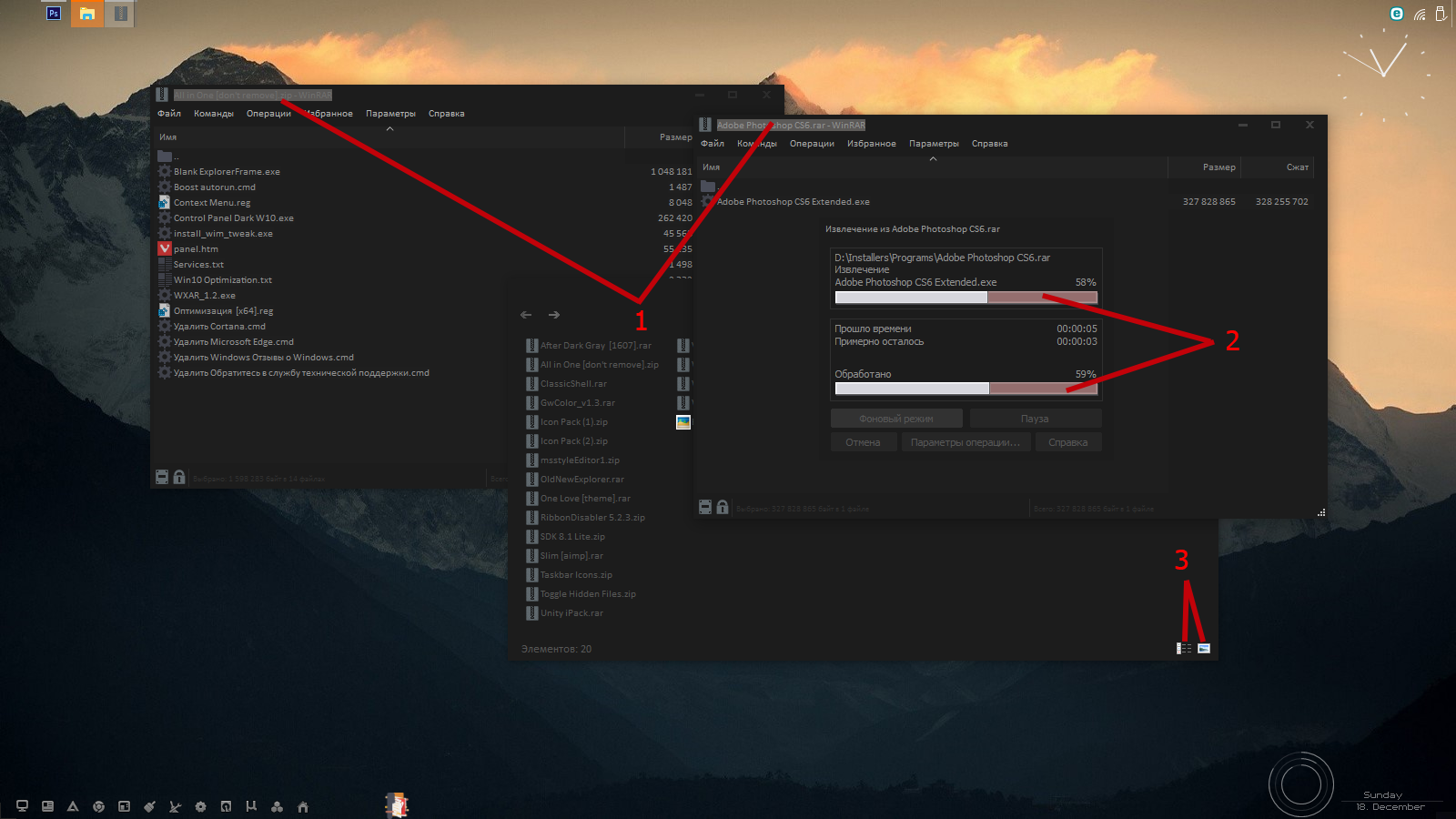Pause extraction with Пауза button

[x=1036, y=419]
